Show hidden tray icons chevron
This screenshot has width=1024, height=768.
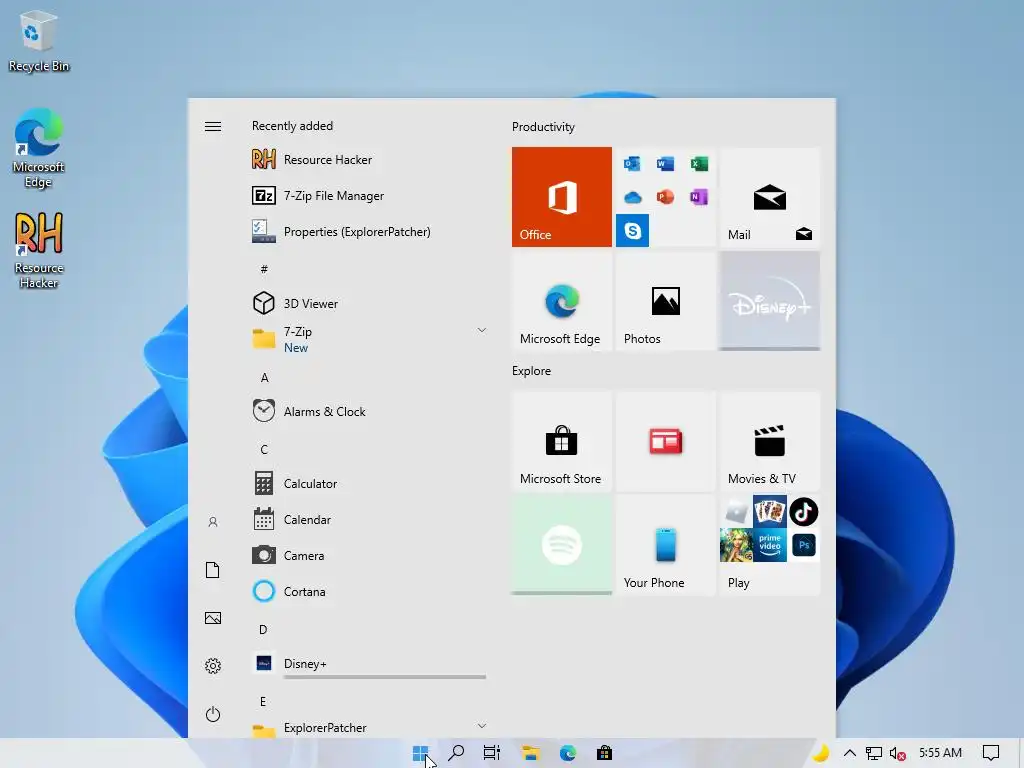pyautogui.click(x=850, y=753)
